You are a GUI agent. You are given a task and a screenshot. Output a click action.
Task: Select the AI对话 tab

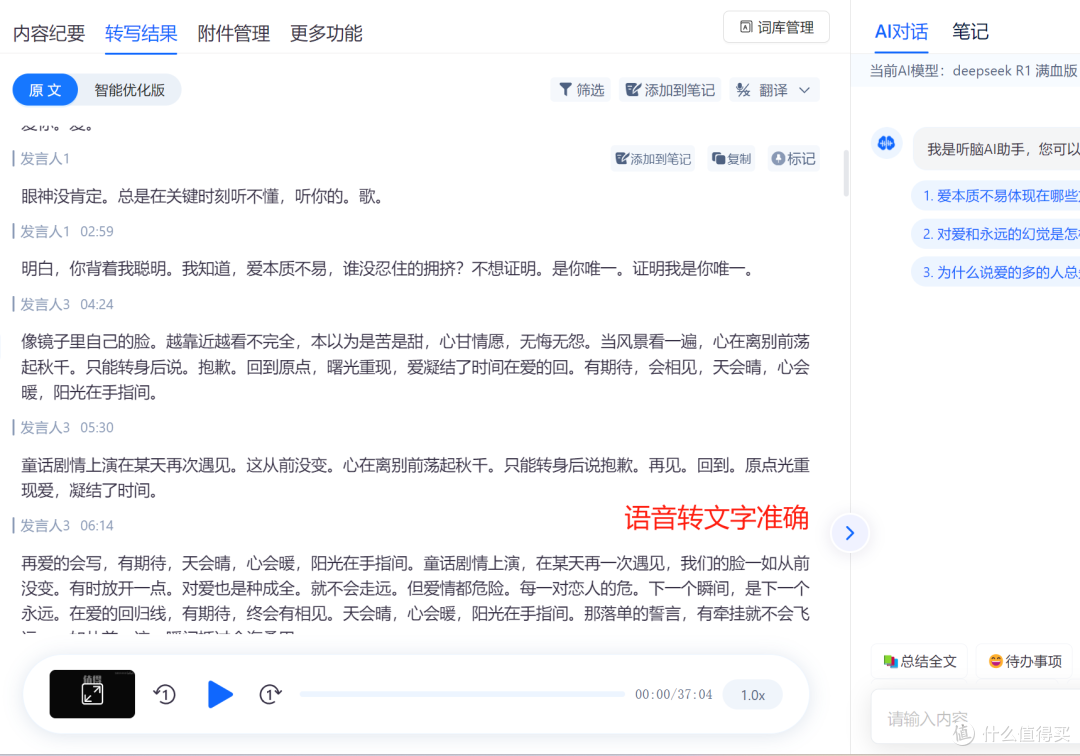(x=901, y=32)
